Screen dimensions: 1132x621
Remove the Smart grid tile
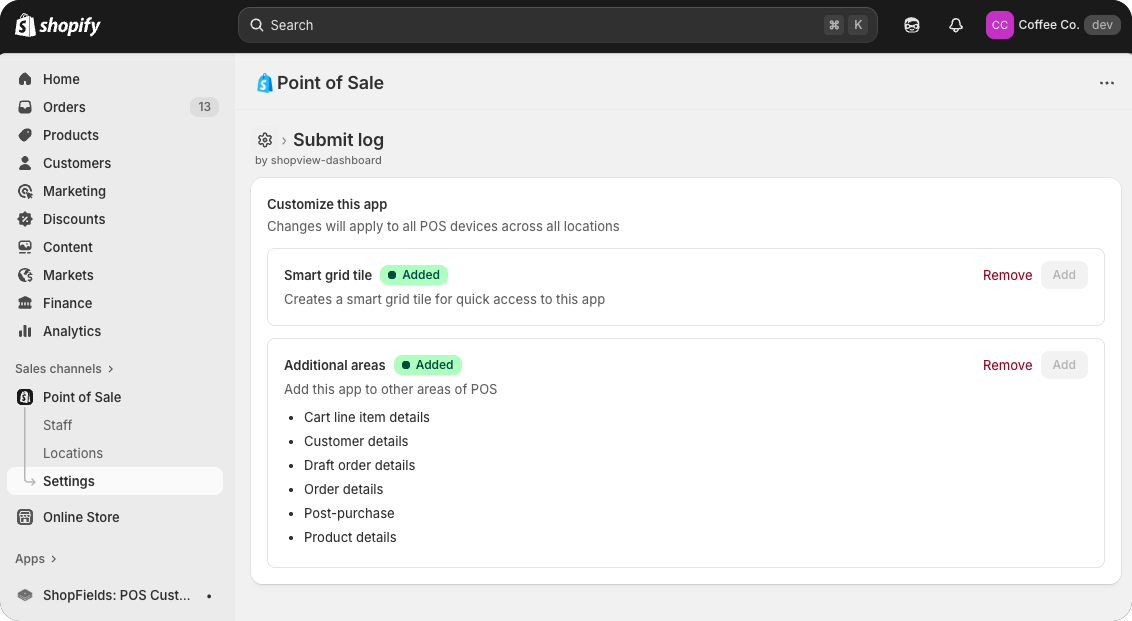(x=1007, y=275)
